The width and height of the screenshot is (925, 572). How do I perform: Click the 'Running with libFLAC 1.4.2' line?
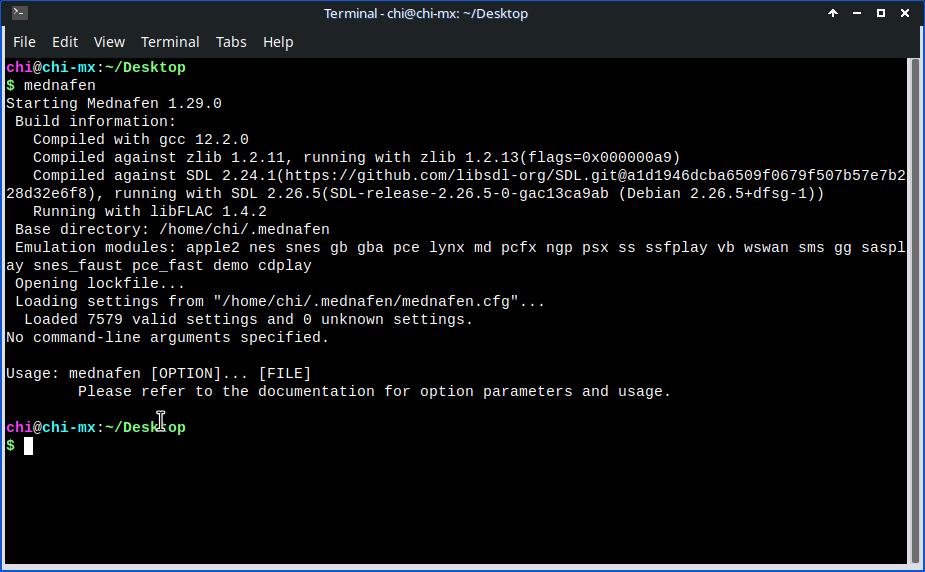(x=150, y=212)
